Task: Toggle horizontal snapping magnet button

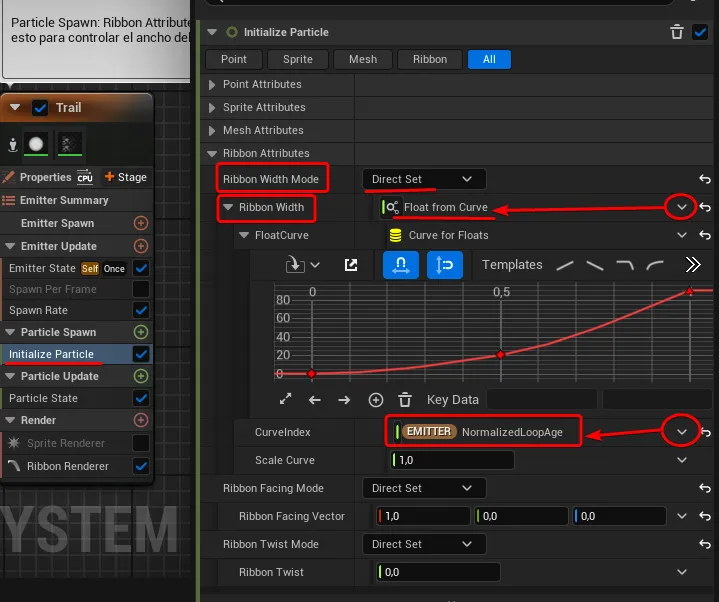Action: click(401, 265)
